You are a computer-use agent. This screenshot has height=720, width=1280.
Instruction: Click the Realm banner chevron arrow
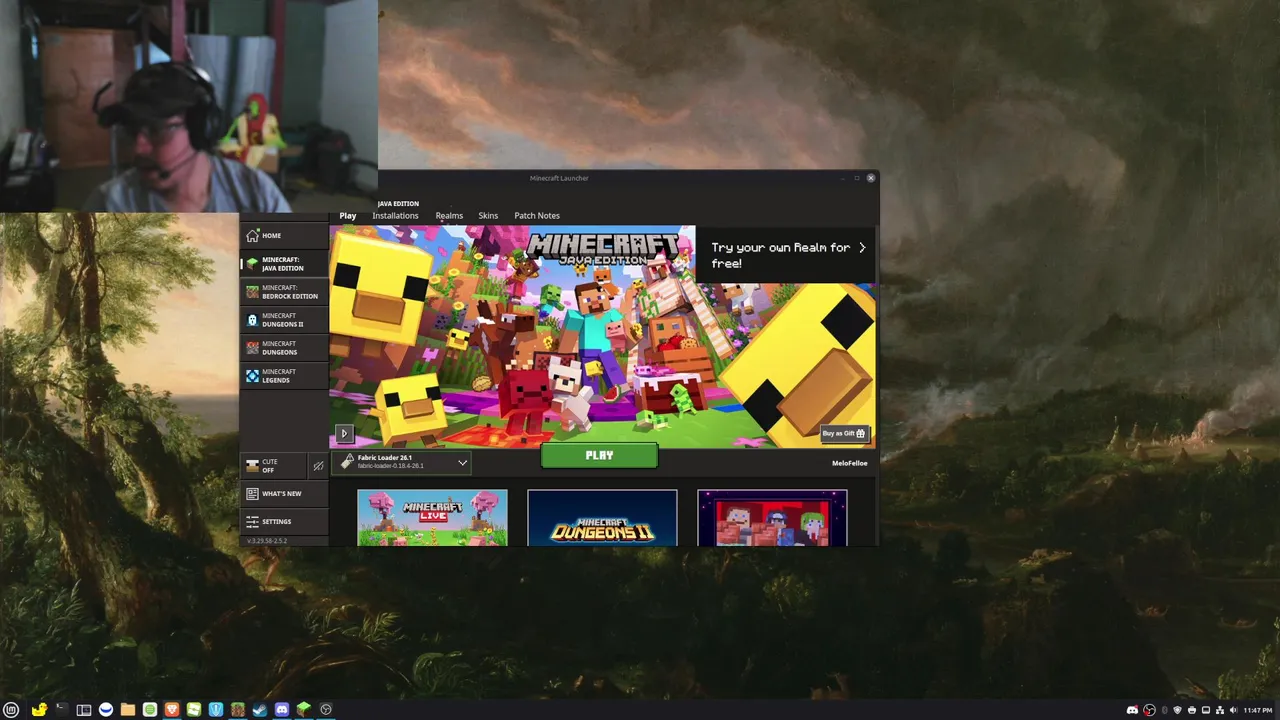862,247
